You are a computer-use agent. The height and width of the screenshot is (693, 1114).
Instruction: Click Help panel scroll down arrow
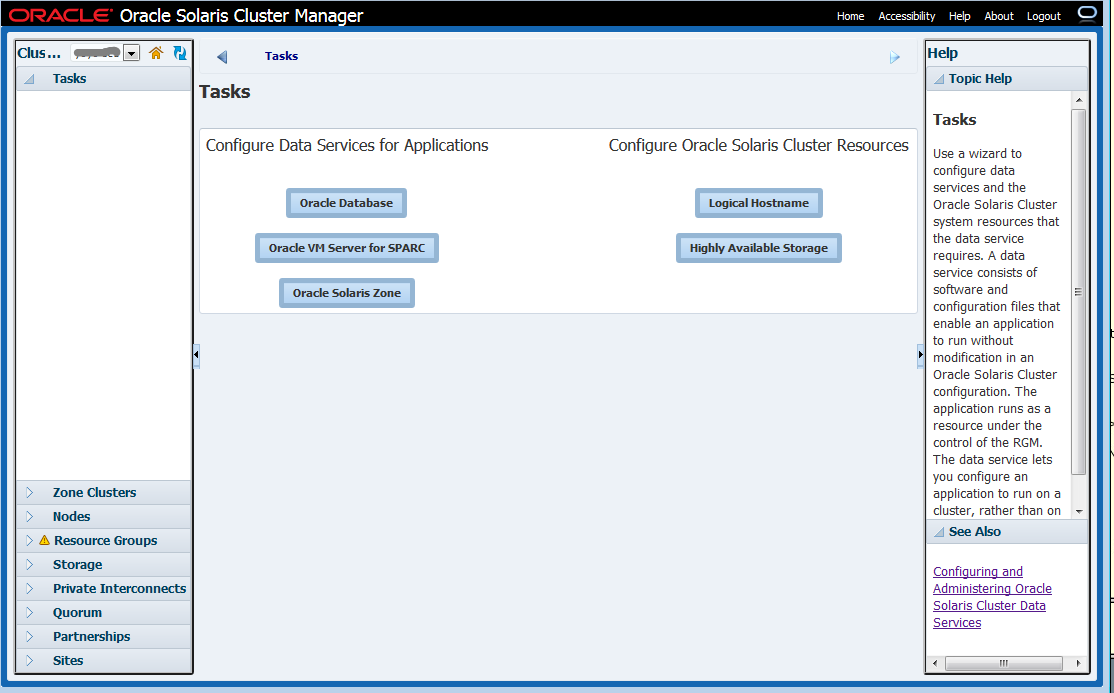coord(1078,511)
